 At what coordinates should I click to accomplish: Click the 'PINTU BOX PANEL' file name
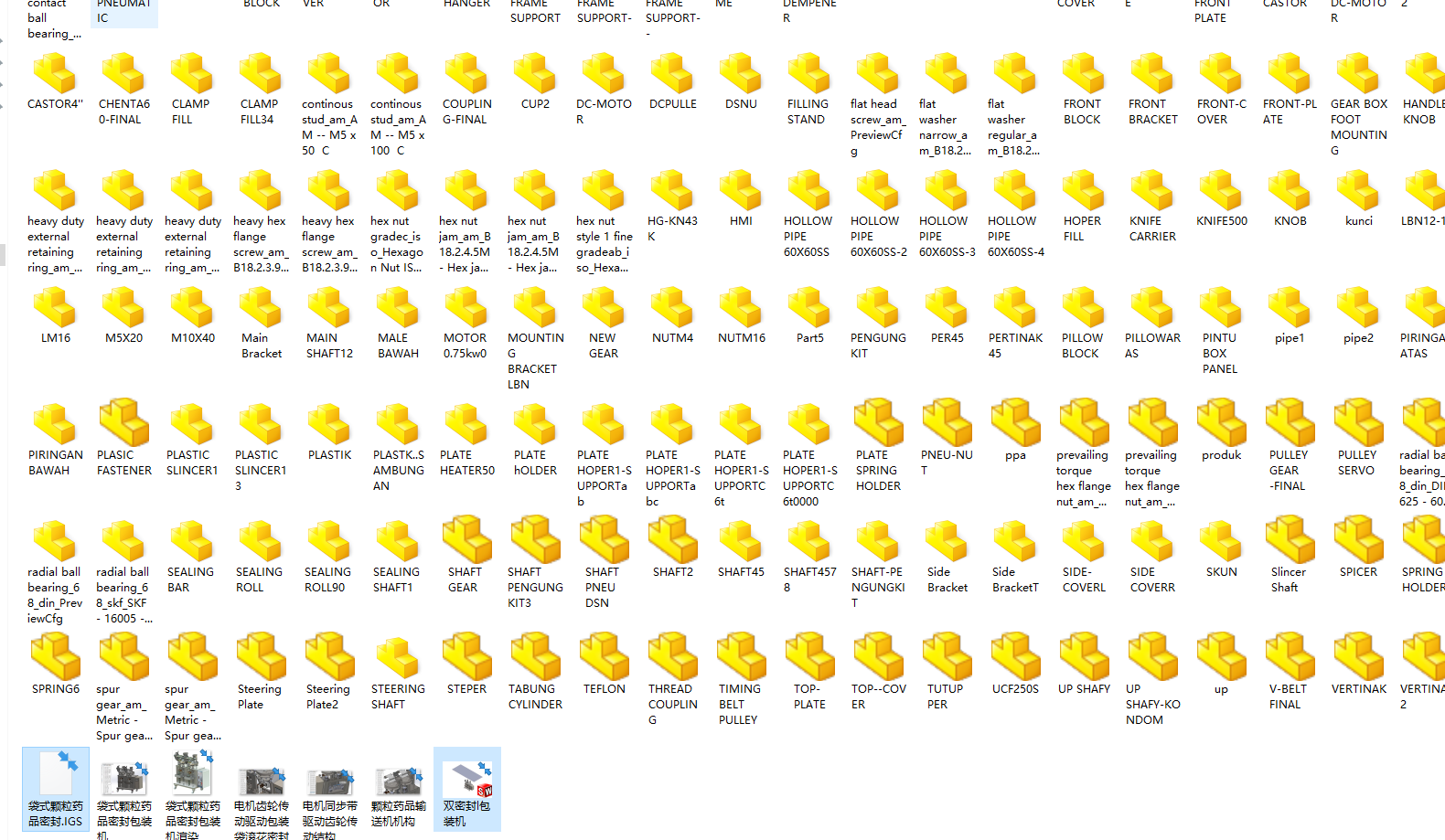tap(1220, 354)
